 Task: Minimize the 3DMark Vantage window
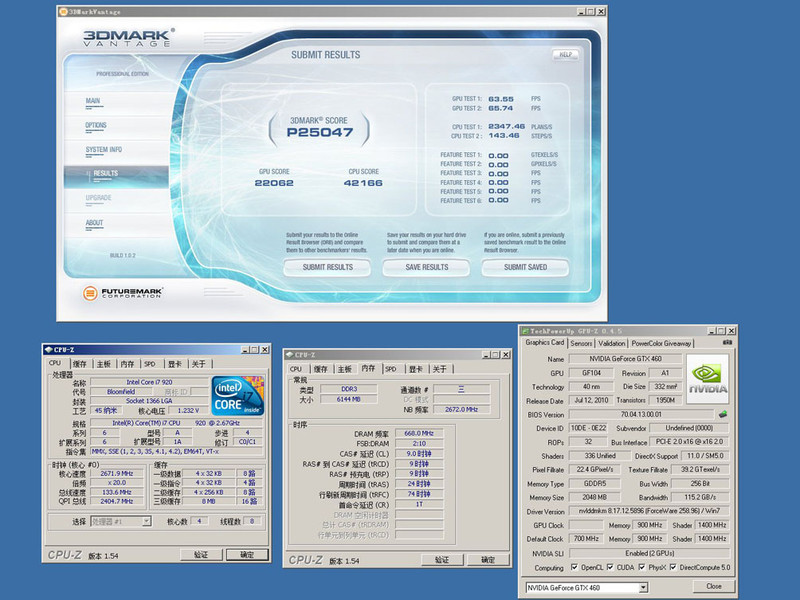click(581, 11)
